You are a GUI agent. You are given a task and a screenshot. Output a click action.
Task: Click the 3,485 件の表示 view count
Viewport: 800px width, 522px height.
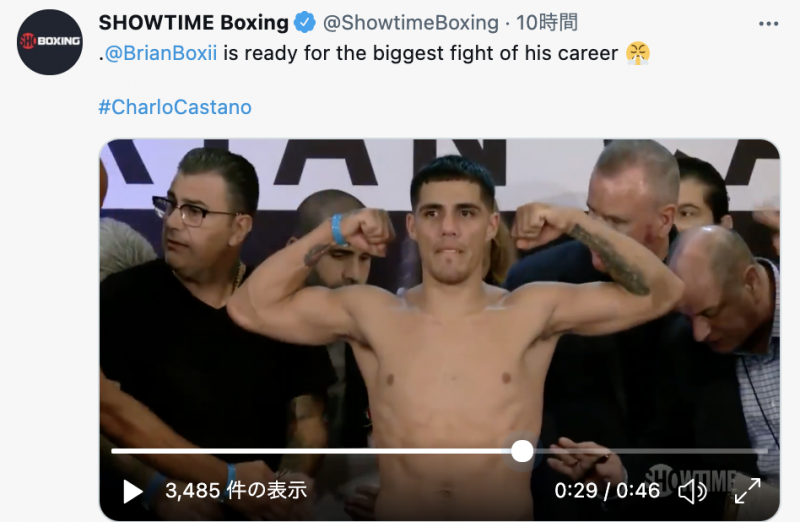click(x=236, y=490)
